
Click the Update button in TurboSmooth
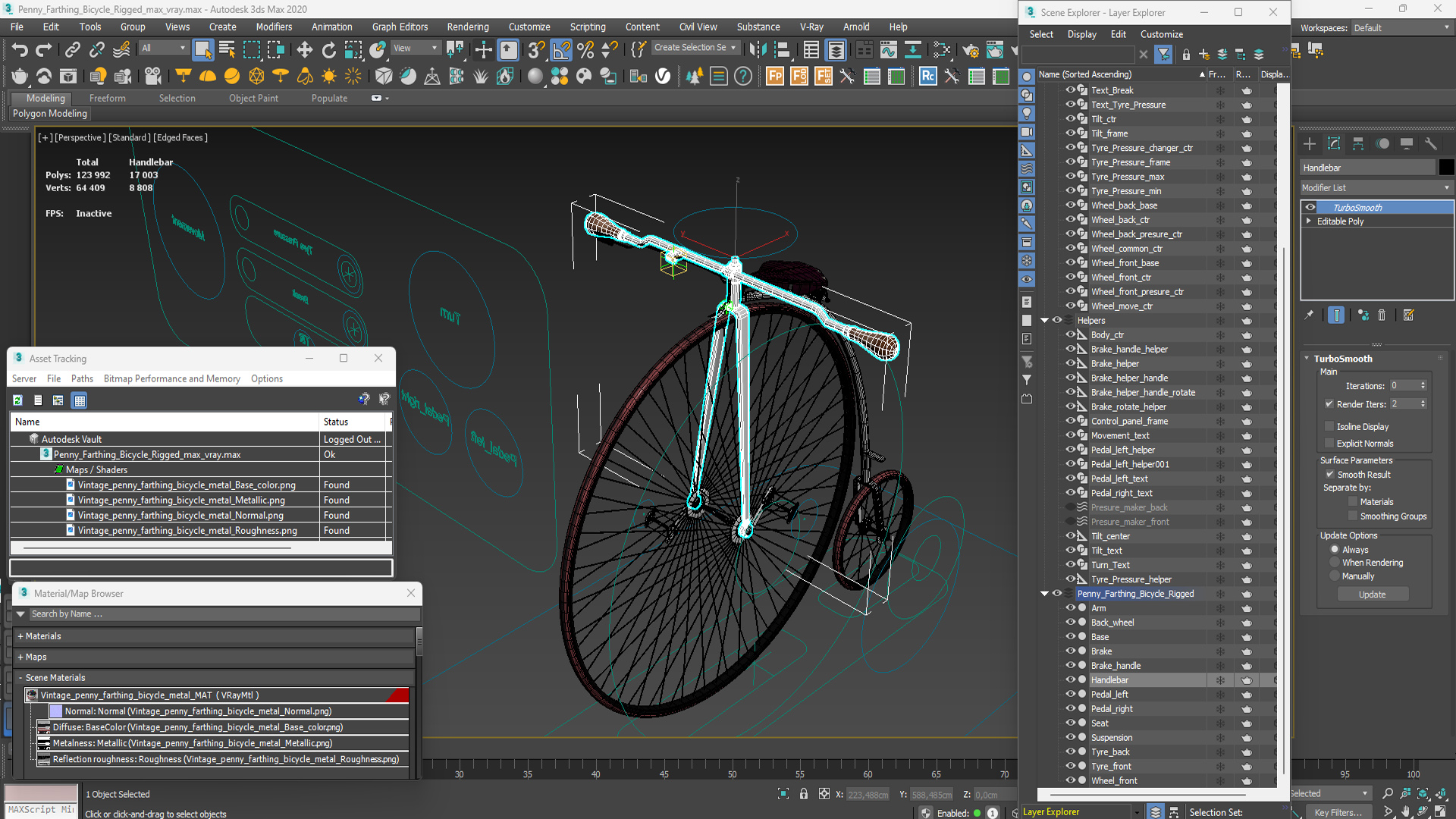[1372, 594]
